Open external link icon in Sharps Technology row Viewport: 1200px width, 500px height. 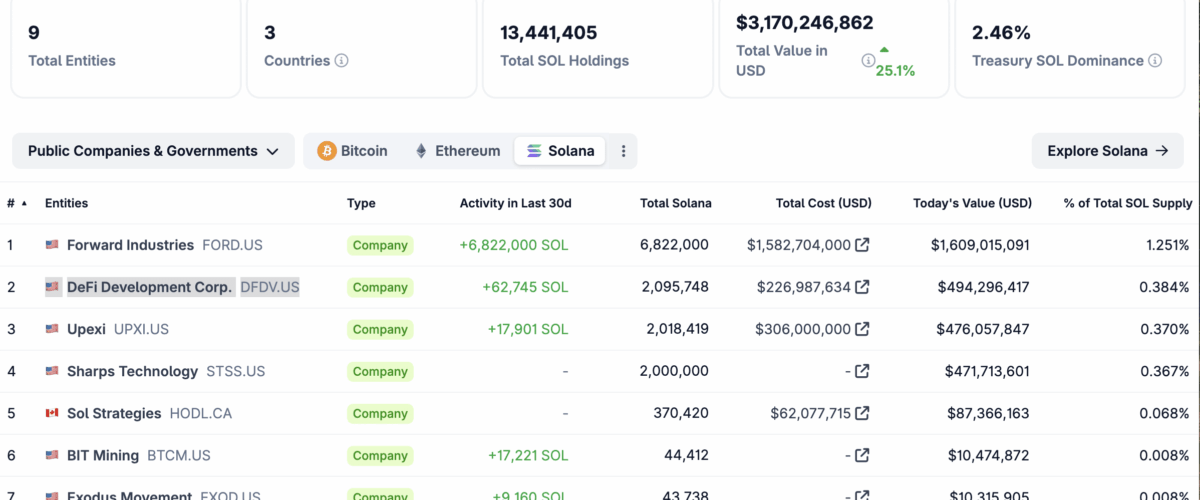862,371
